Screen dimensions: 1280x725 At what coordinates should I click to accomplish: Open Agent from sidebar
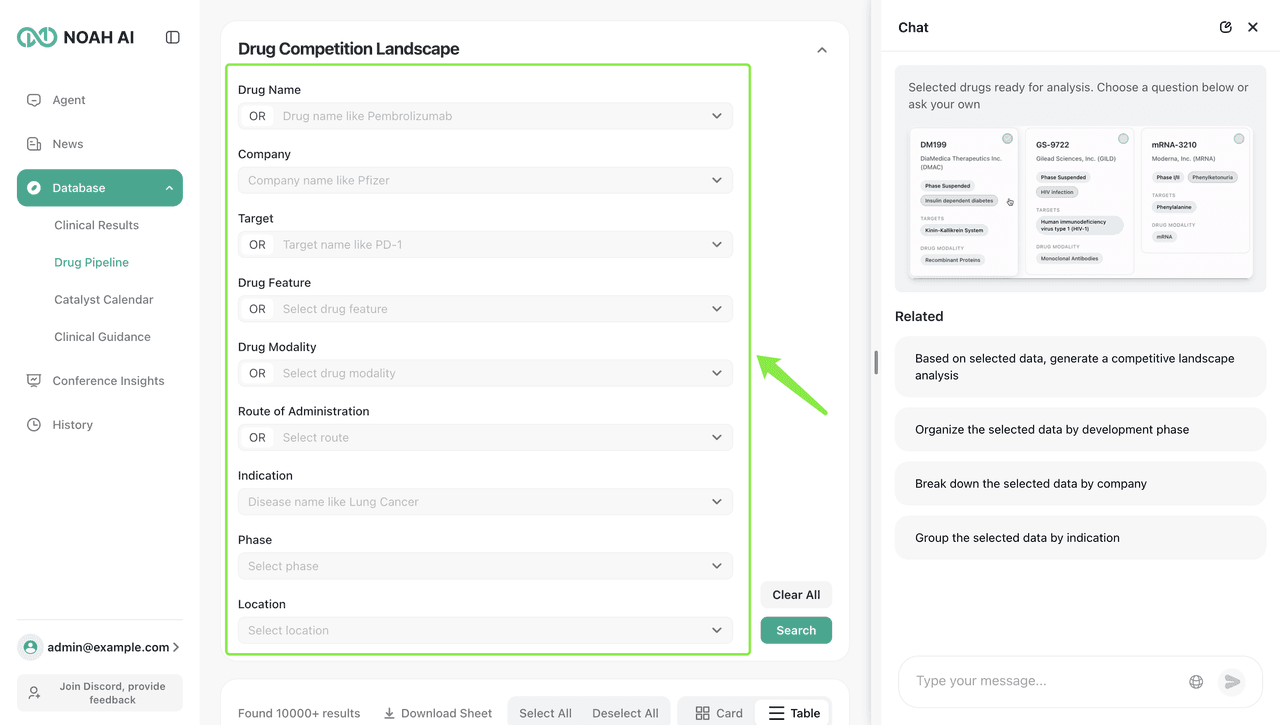click(x=68, y=100)
